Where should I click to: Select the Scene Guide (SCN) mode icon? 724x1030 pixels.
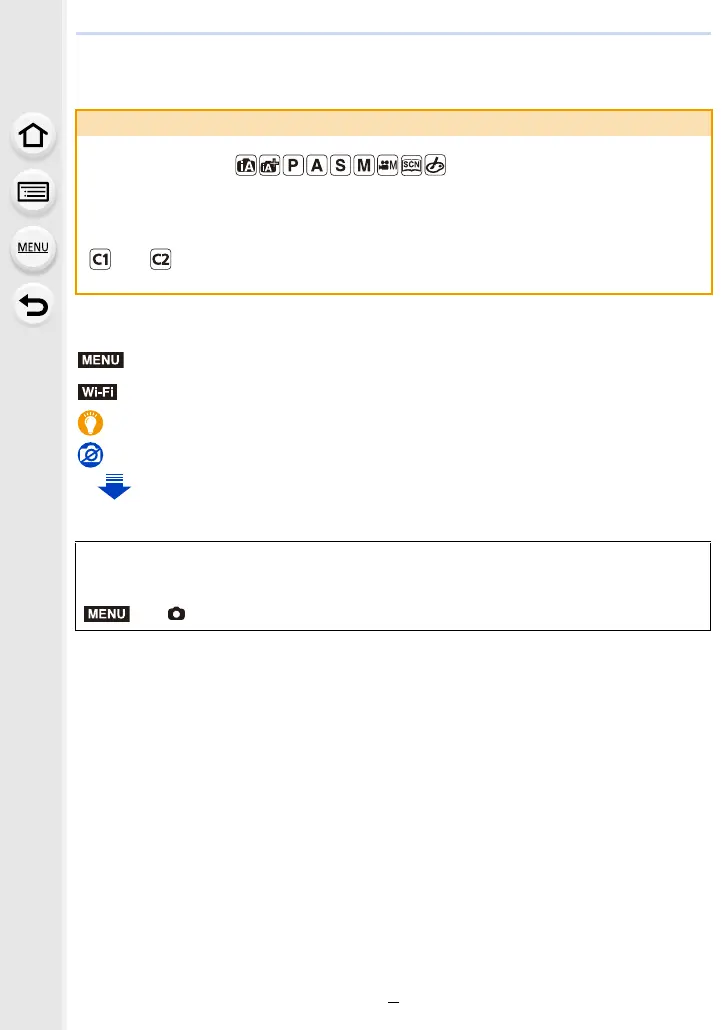tap(411, 166)
